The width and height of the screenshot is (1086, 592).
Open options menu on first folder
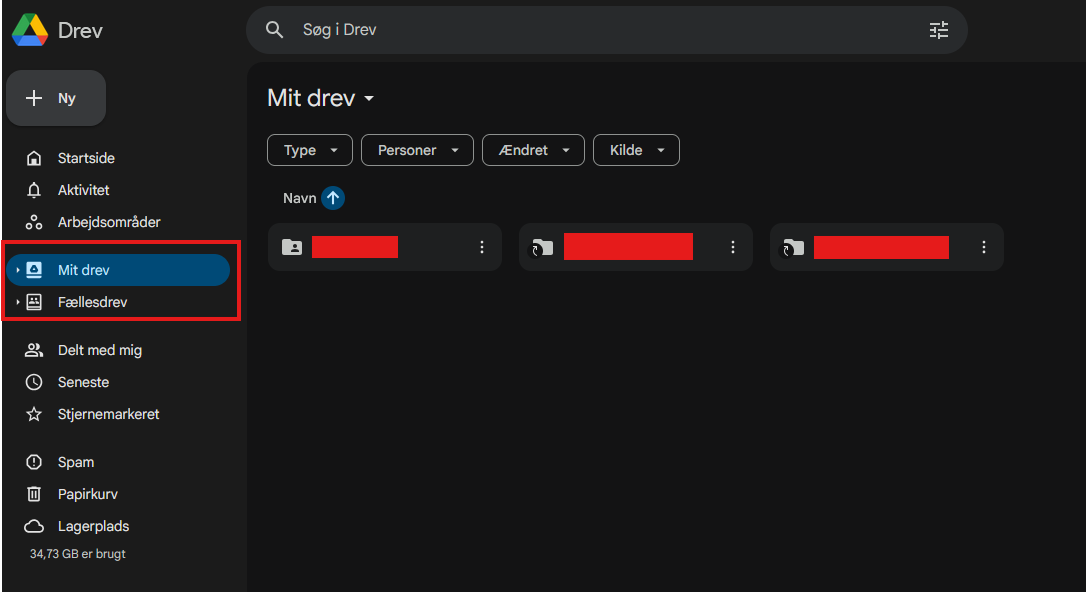[x=481, y=247]
